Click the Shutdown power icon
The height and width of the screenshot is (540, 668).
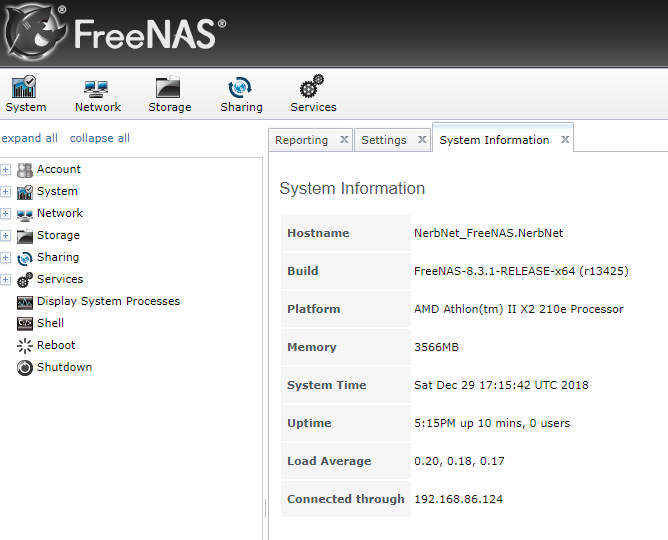coord(25,368)
